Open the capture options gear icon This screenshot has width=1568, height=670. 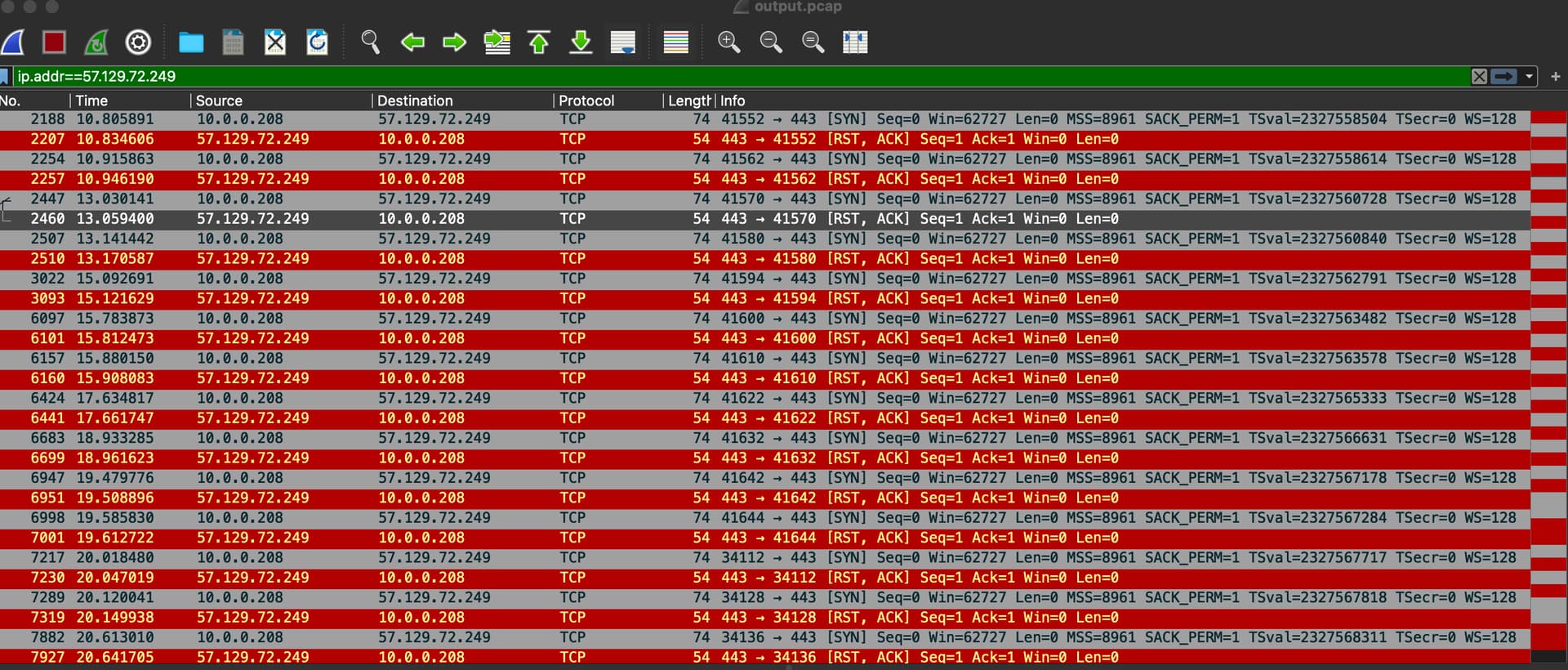click(138, 42)
